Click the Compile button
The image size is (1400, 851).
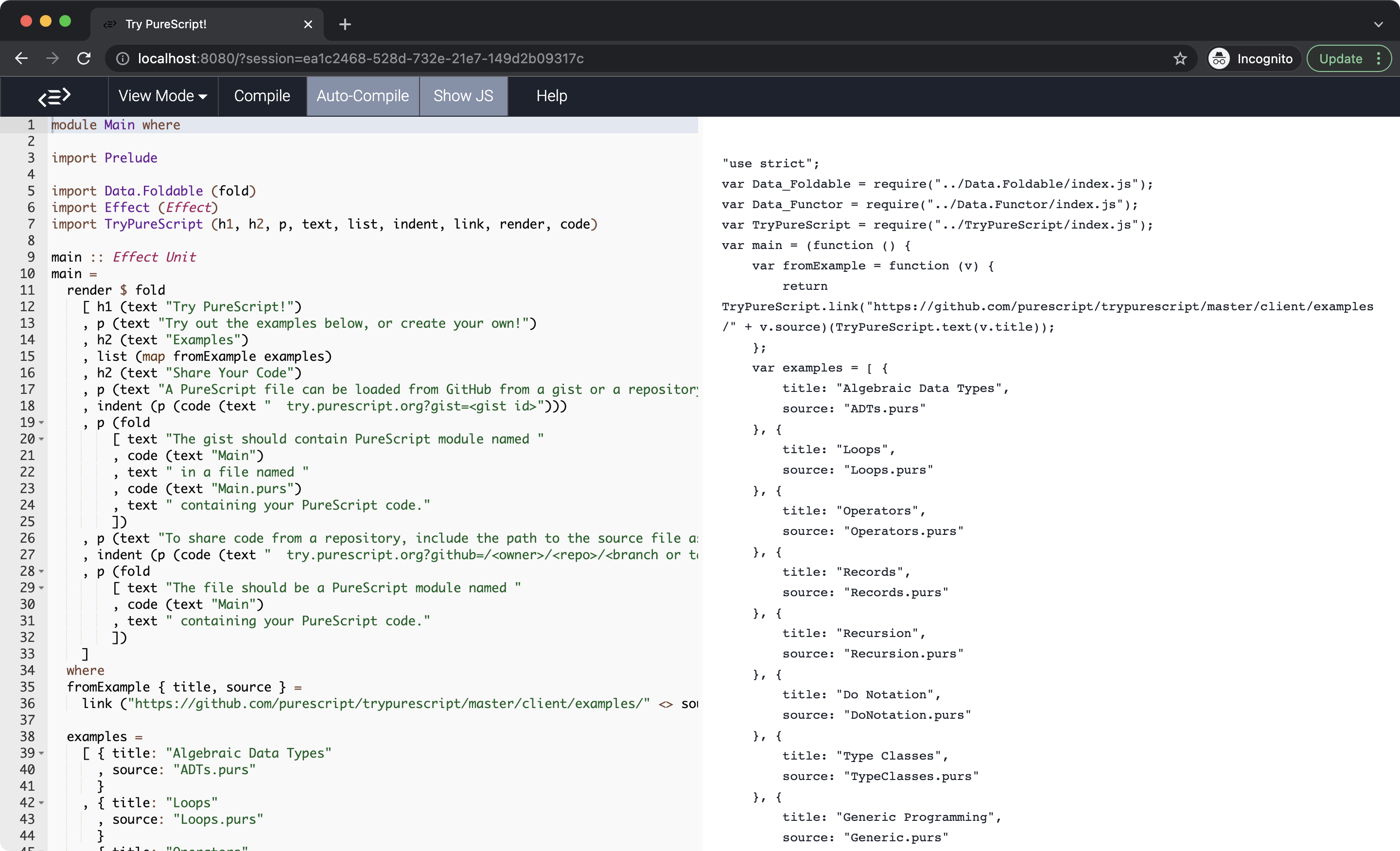(x=262, y=96)
